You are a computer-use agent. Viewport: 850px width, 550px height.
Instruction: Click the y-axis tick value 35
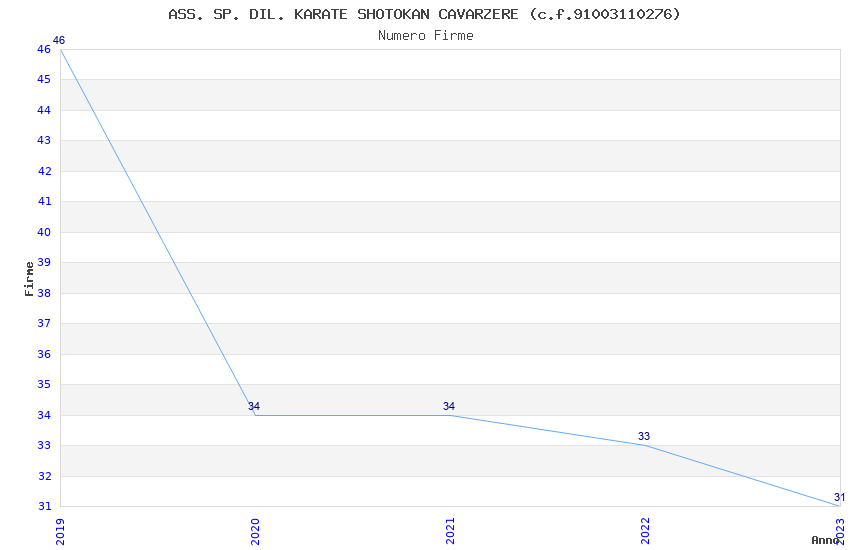[x=44, y=384]
